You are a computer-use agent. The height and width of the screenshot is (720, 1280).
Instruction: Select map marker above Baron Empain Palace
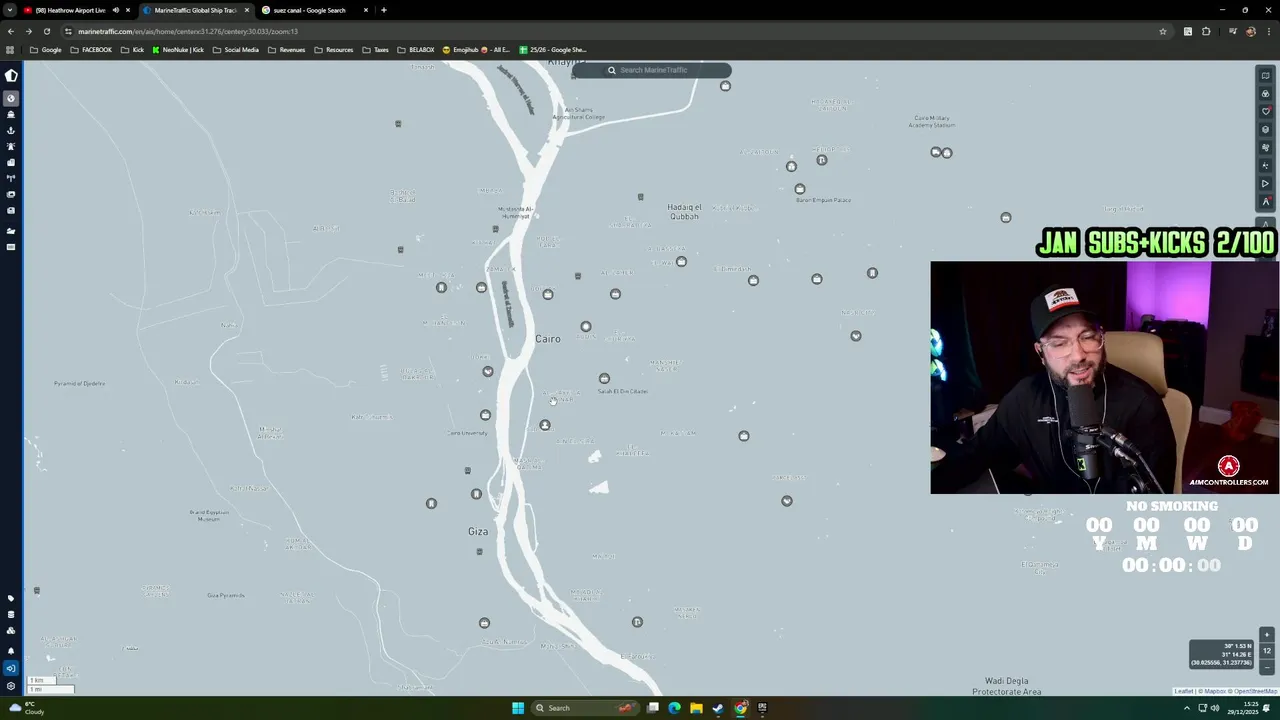tap(800, 189)
